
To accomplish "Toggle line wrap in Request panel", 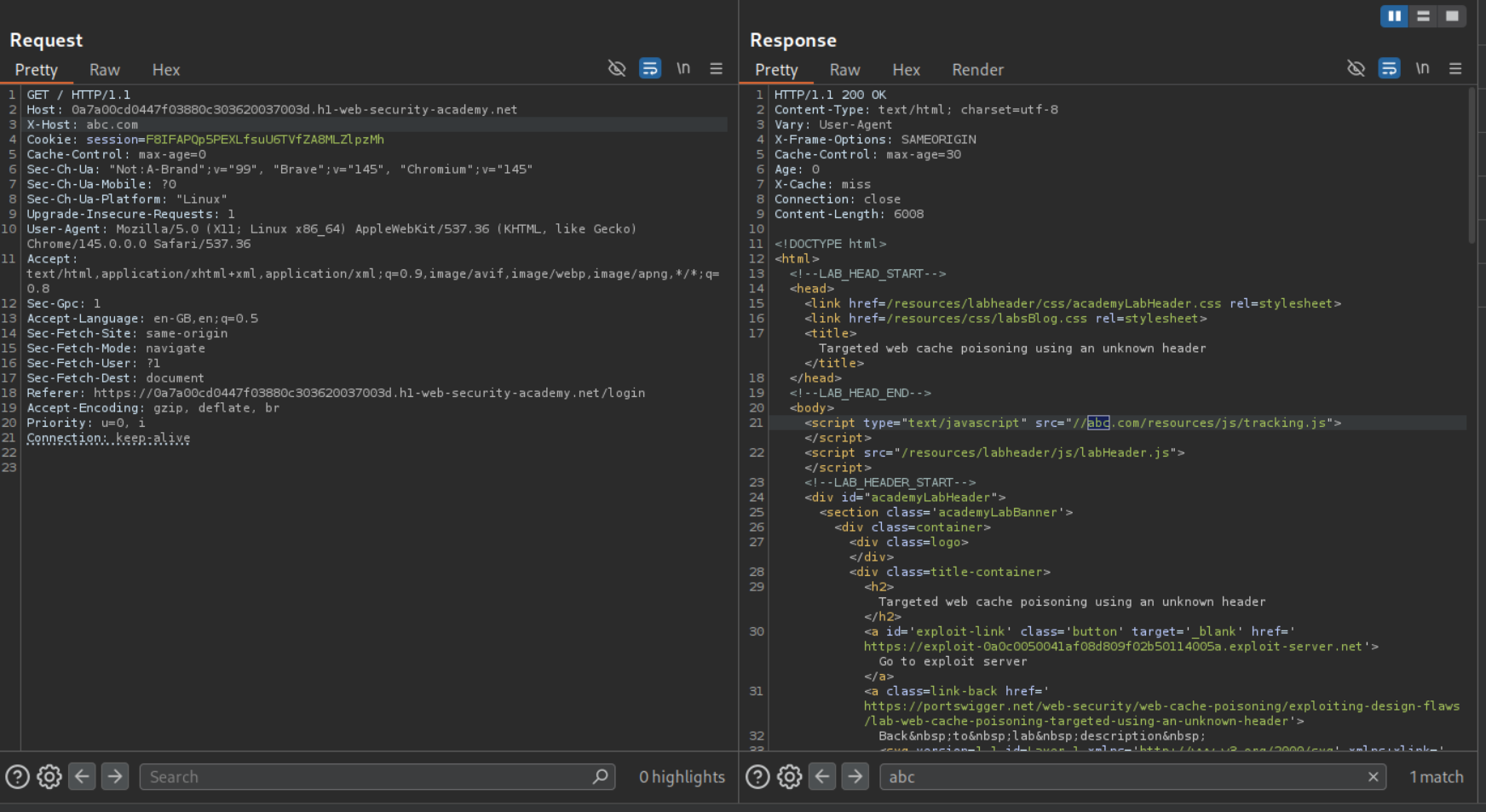I will tap(650, 68).
